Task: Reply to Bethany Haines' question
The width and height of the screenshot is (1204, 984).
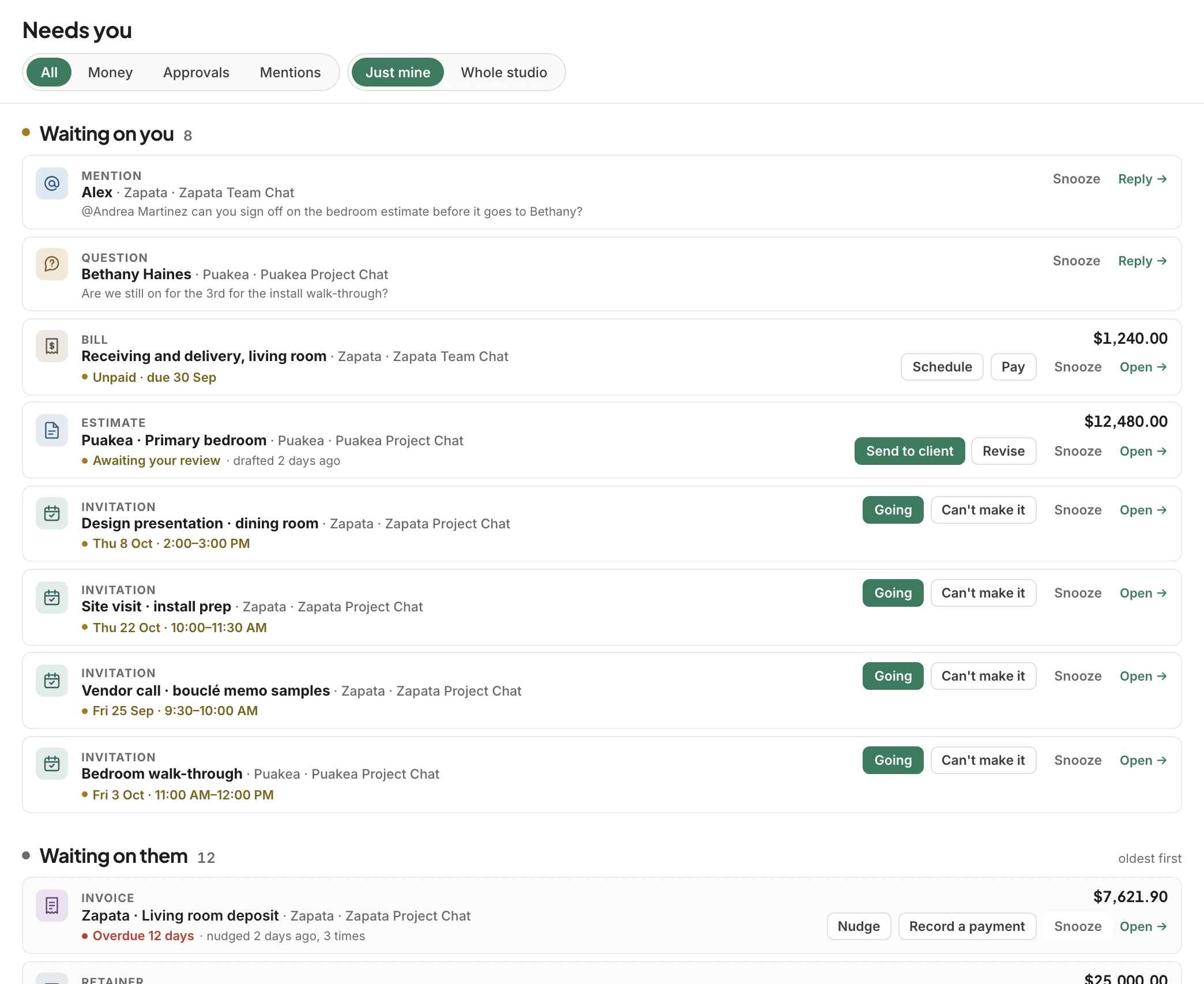Action: [x=1142, y=261]
